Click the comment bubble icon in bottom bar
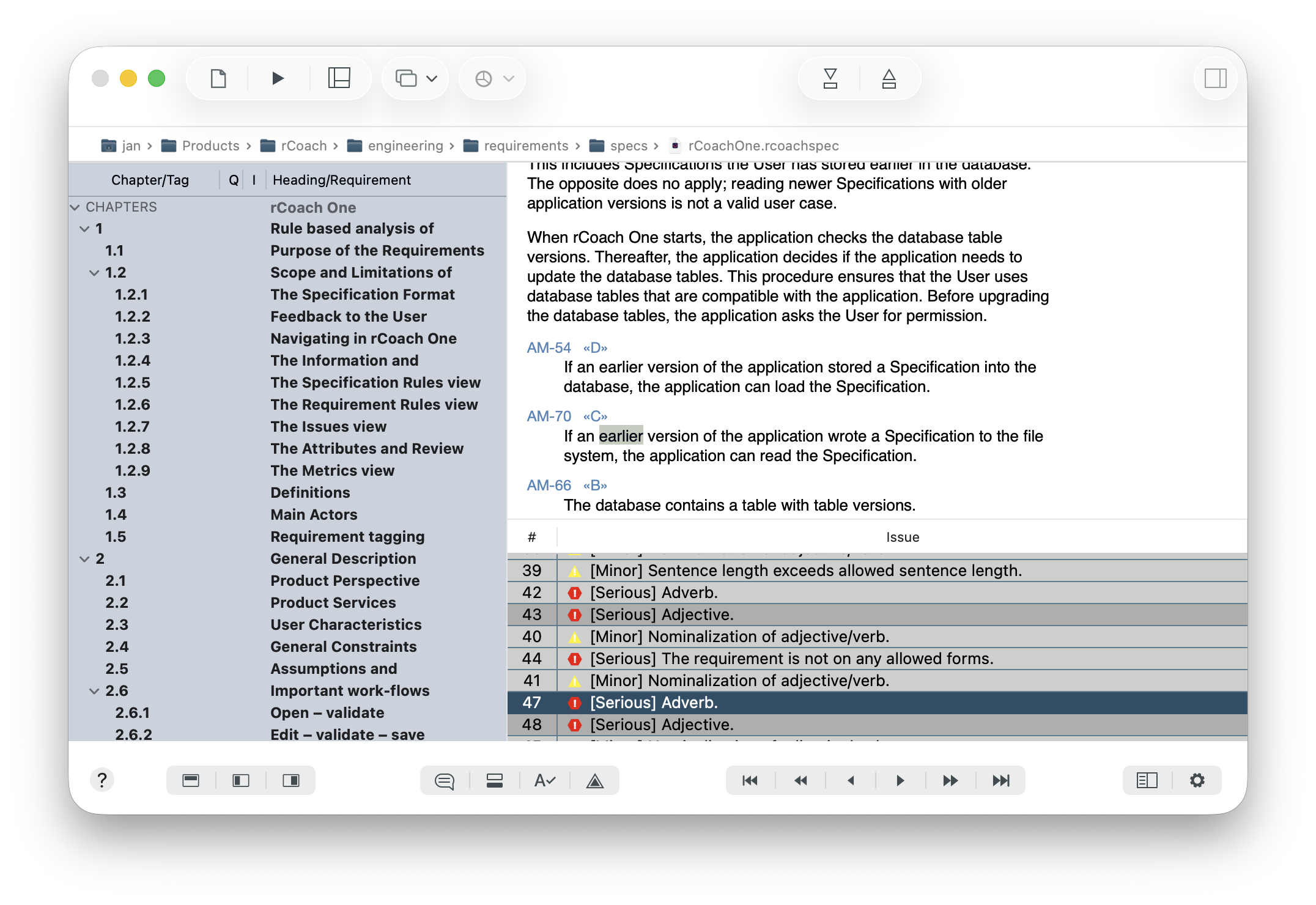Image resolution: width=1316 pixels, height=905 pixels. (x=445, y=781)
